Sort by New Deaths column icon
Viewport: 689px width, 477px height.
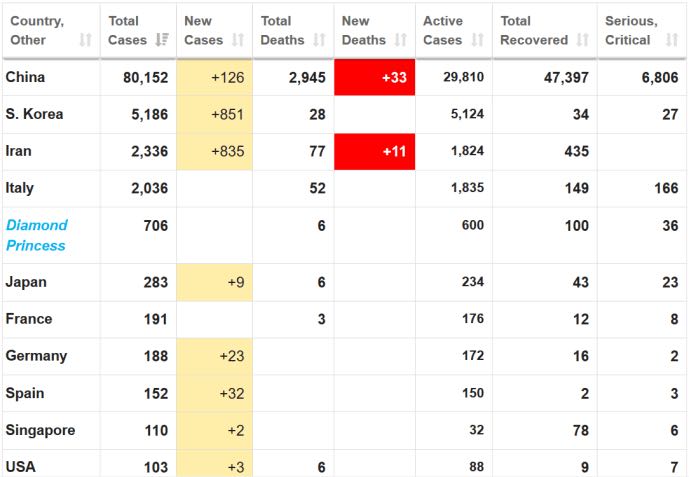[400, 40]
